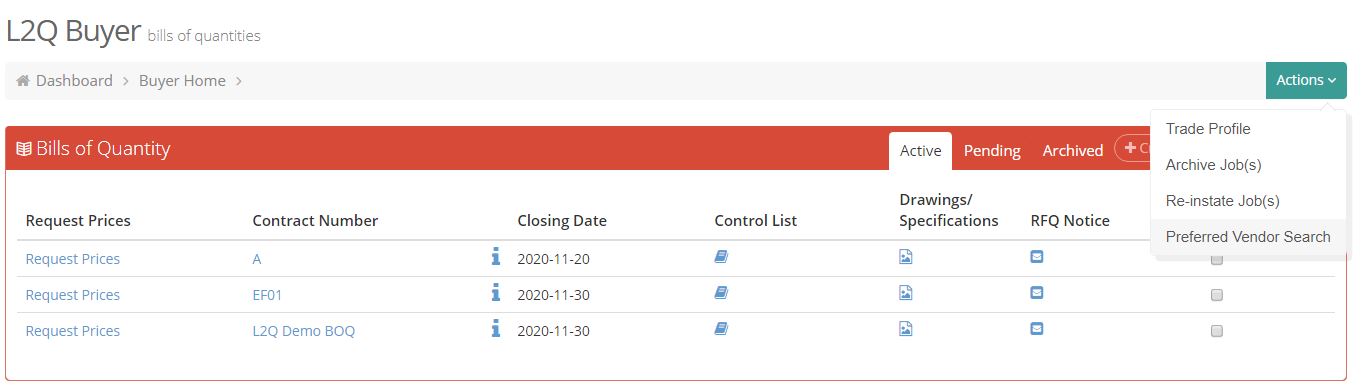Tick the checkbox in contract A row

(x=1217, y=259)
